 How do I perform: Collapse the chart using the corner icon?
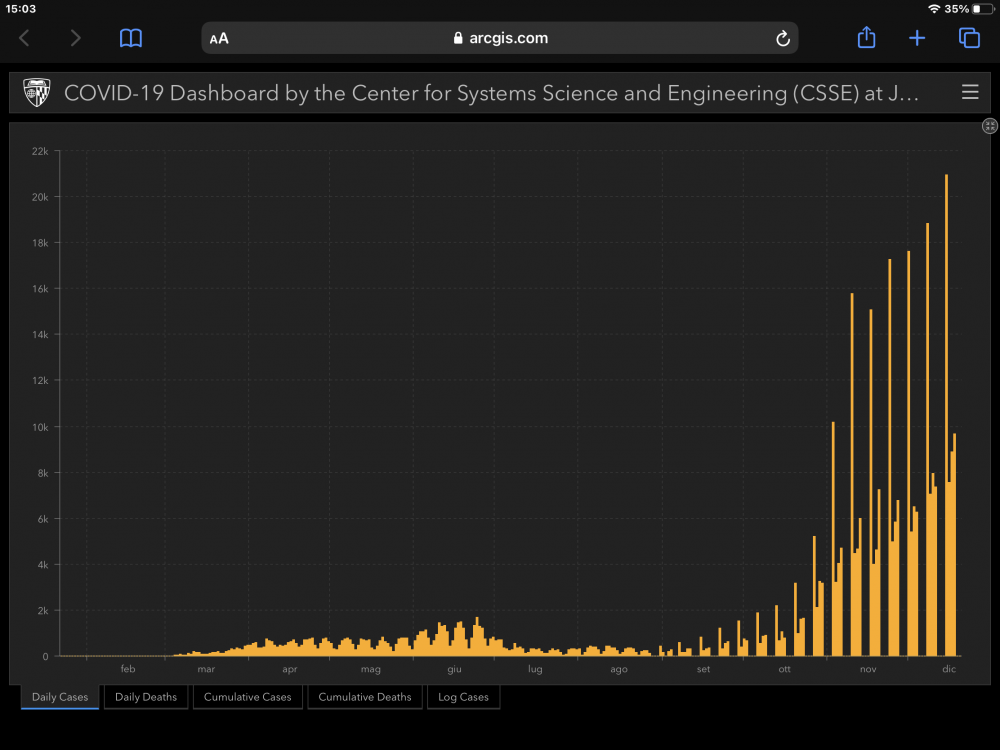pyautogui.click(x=989, y=125)
